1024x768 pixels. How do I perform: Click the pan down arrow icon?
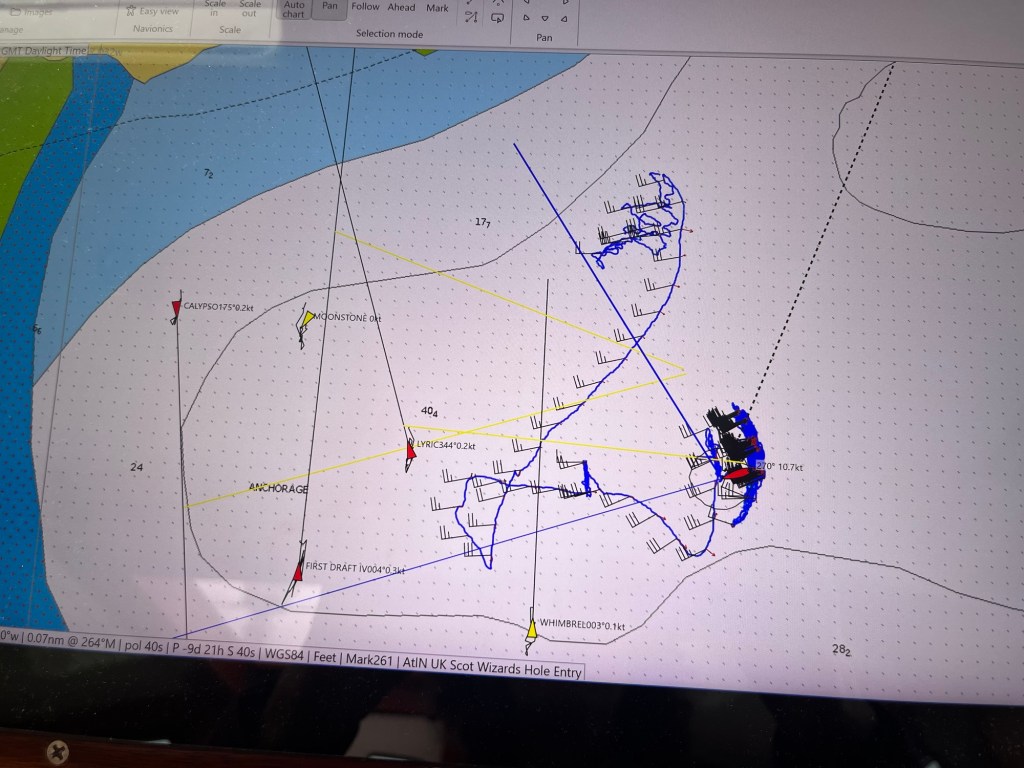coord(545,19)
